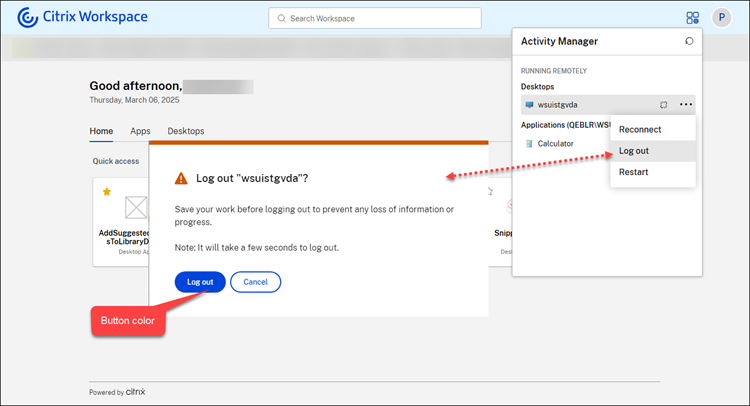Image resolution: width=750 pixels, height=406 pixels.
Task: Click the Citrix Workspace logo
Action: (x=82, y=17)
